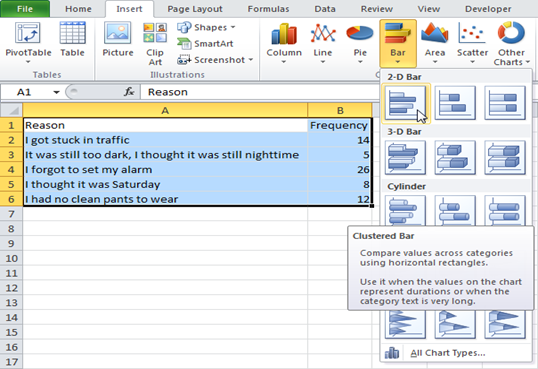Click the formula bar containing Reason
The image size is (538, 369).
(259, 92)
